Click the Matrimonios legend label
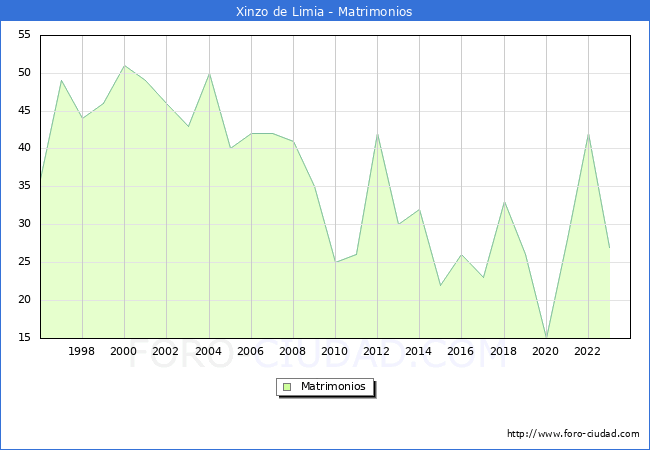This screenshot has height=450, width=650. 333,386
